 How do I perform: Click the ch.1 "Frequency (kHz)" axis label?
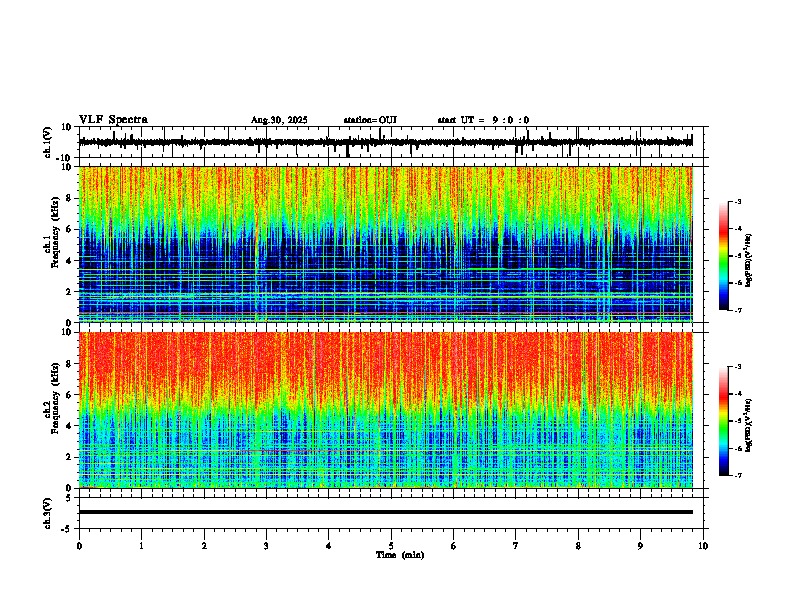pos(55,233)
